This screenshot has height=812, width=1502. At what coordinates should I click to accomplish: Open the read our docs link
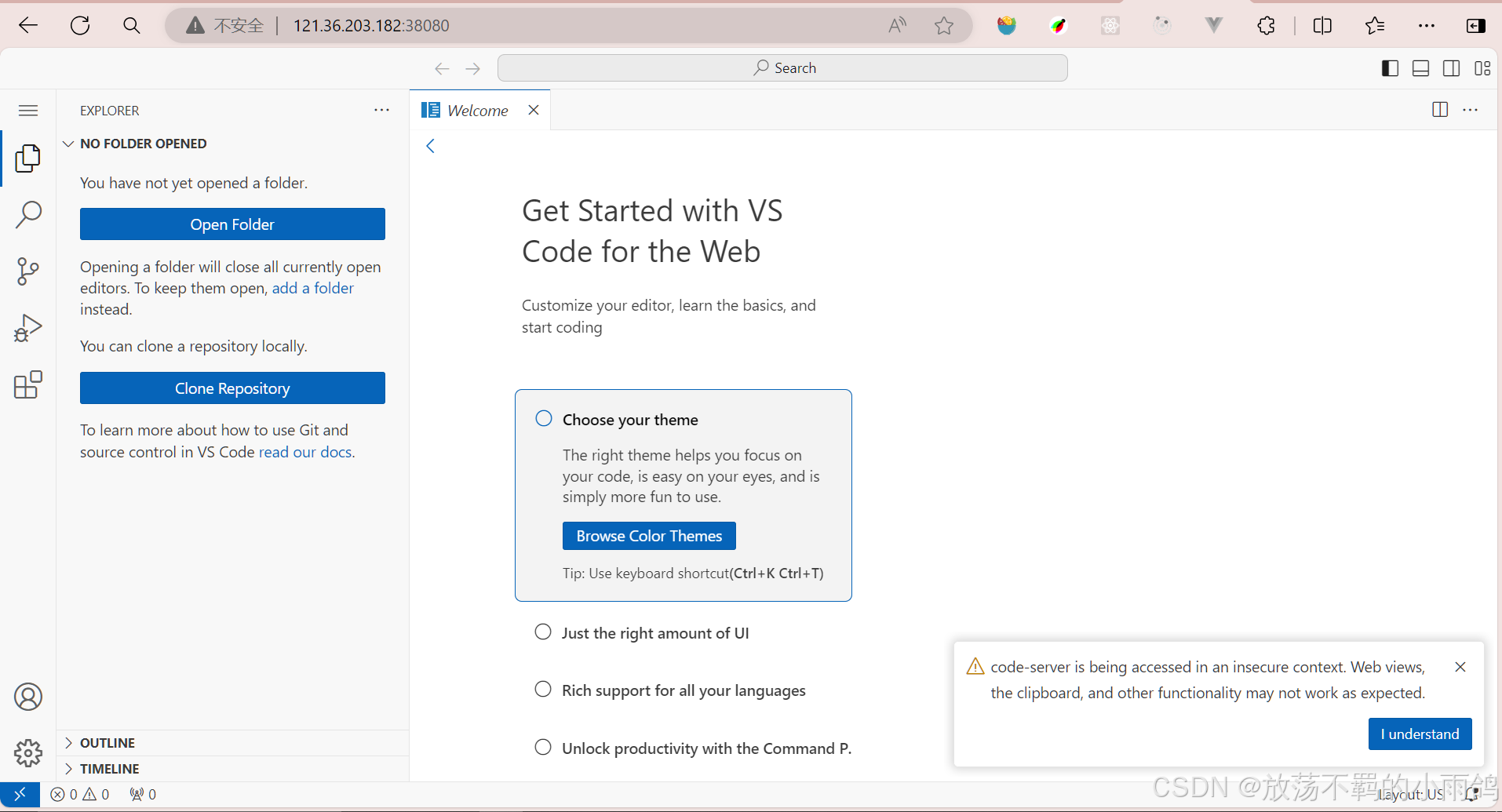(305, 453)
